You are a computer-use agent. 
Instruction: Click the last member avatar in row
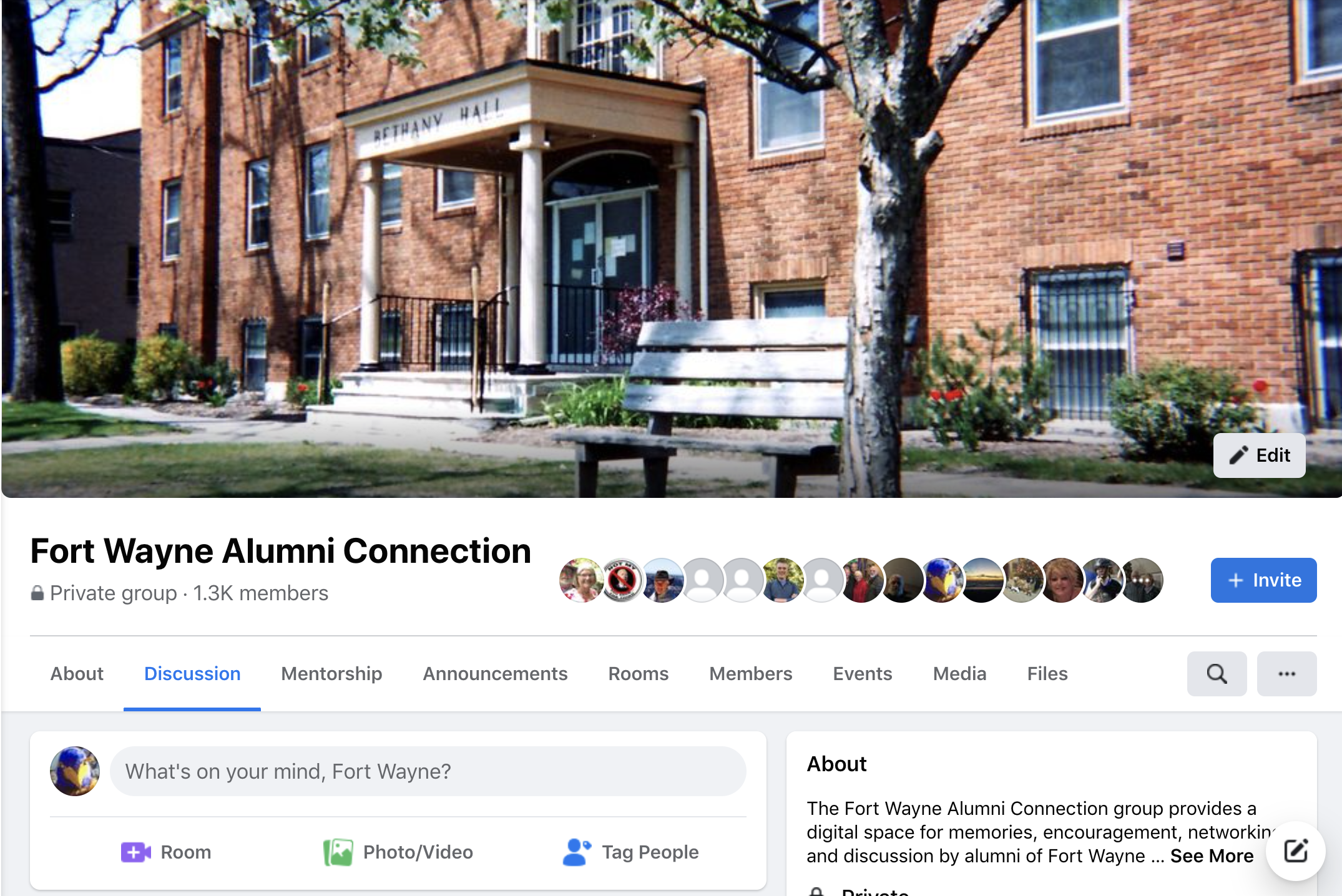[x=1142, y=580]
